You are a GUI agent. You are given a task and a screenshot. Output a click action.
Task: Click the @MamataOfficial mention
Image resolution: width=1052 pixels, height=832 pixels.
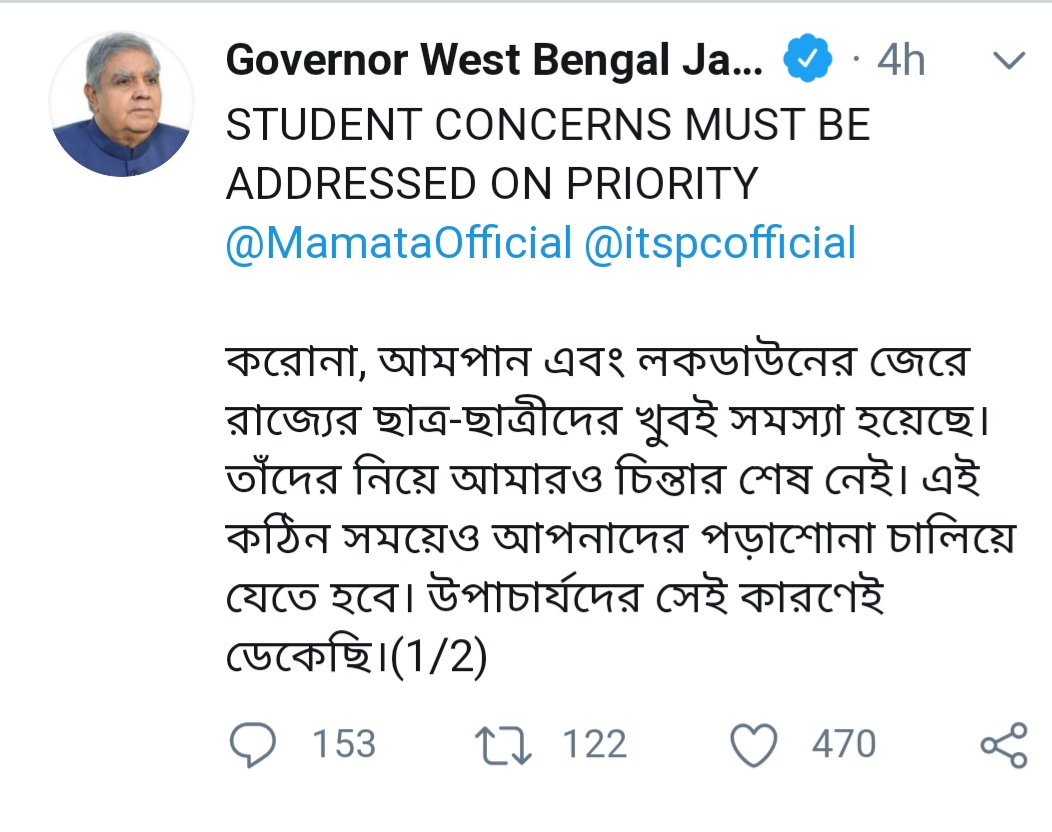coord(399,244)
